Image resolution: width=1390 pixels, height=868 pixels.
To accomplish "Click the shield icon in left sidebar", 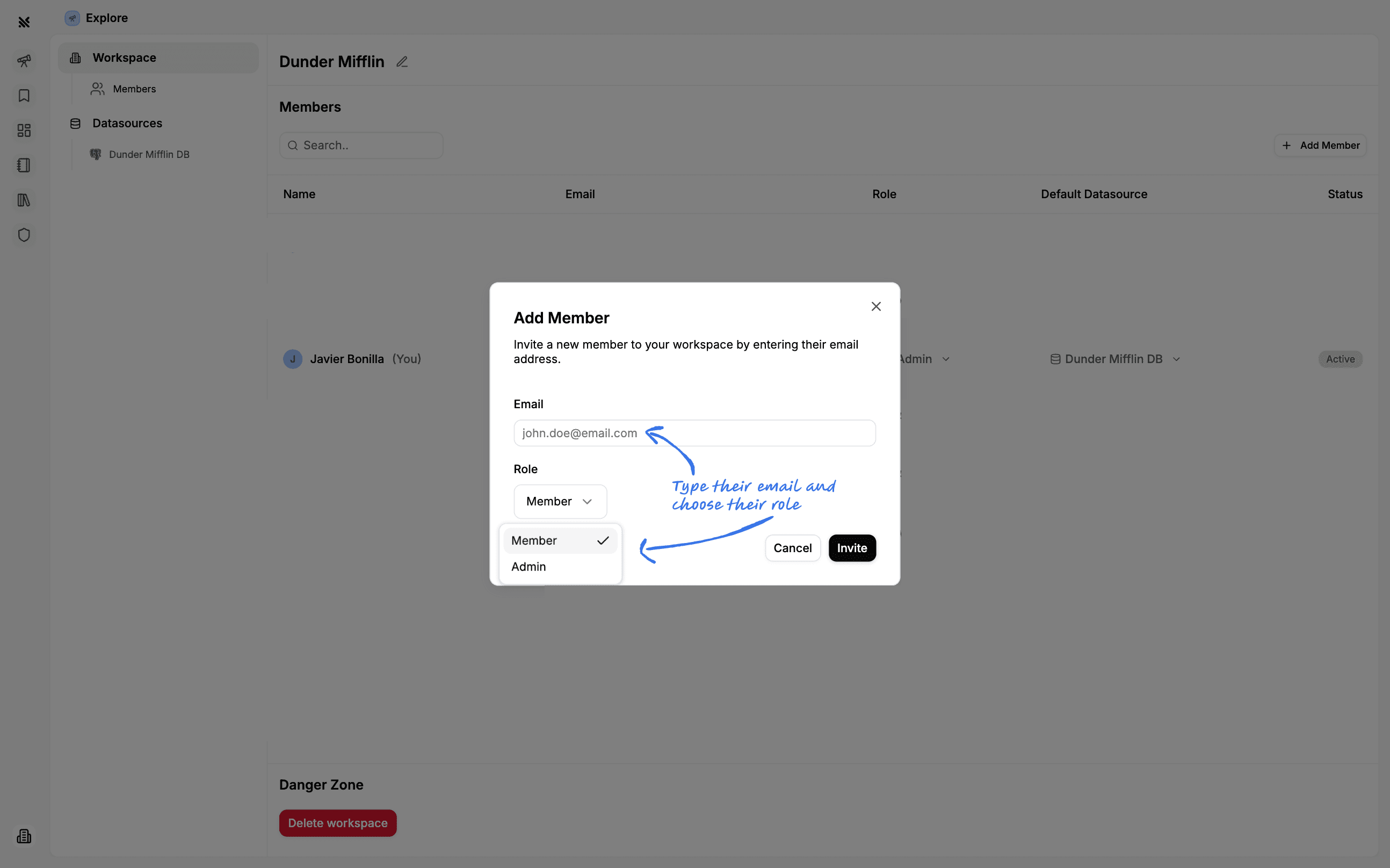I will [x=24, y=235].
